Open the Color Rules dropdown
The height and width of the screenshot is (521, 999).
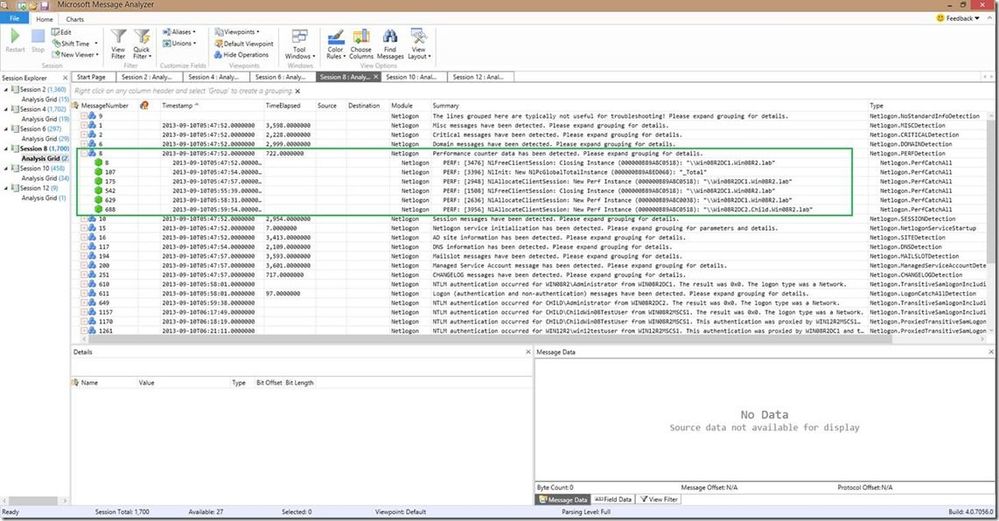pyautogui.click(x=336, y=44)
